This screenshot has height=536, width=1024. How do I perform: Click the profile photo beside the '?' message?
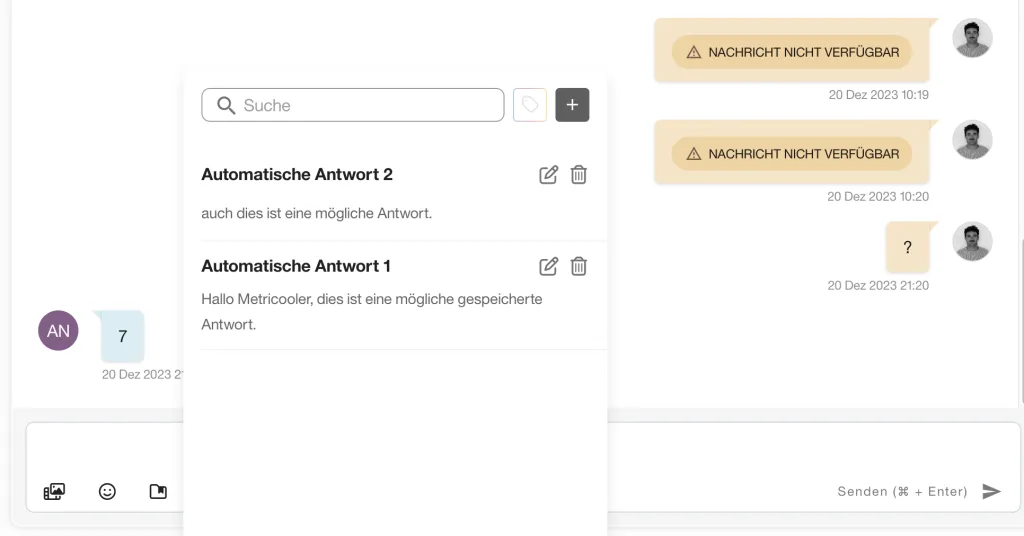(971, 242)
